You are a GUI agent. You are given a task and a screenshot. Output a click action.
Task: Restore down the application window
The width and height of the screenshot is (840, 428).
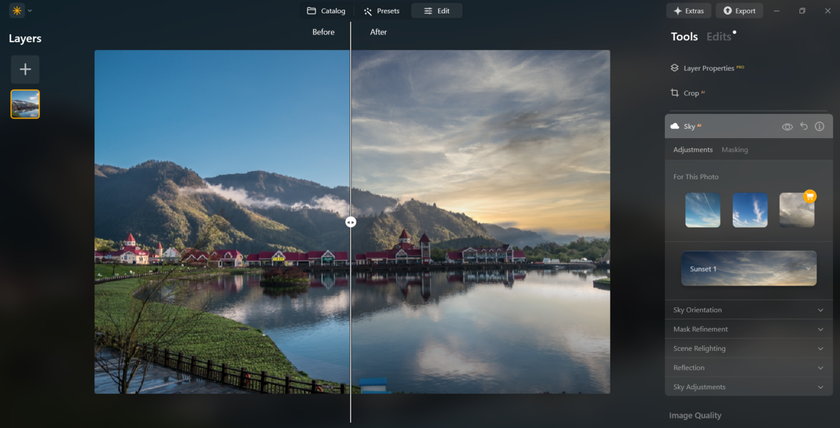[x=802, y=11]
